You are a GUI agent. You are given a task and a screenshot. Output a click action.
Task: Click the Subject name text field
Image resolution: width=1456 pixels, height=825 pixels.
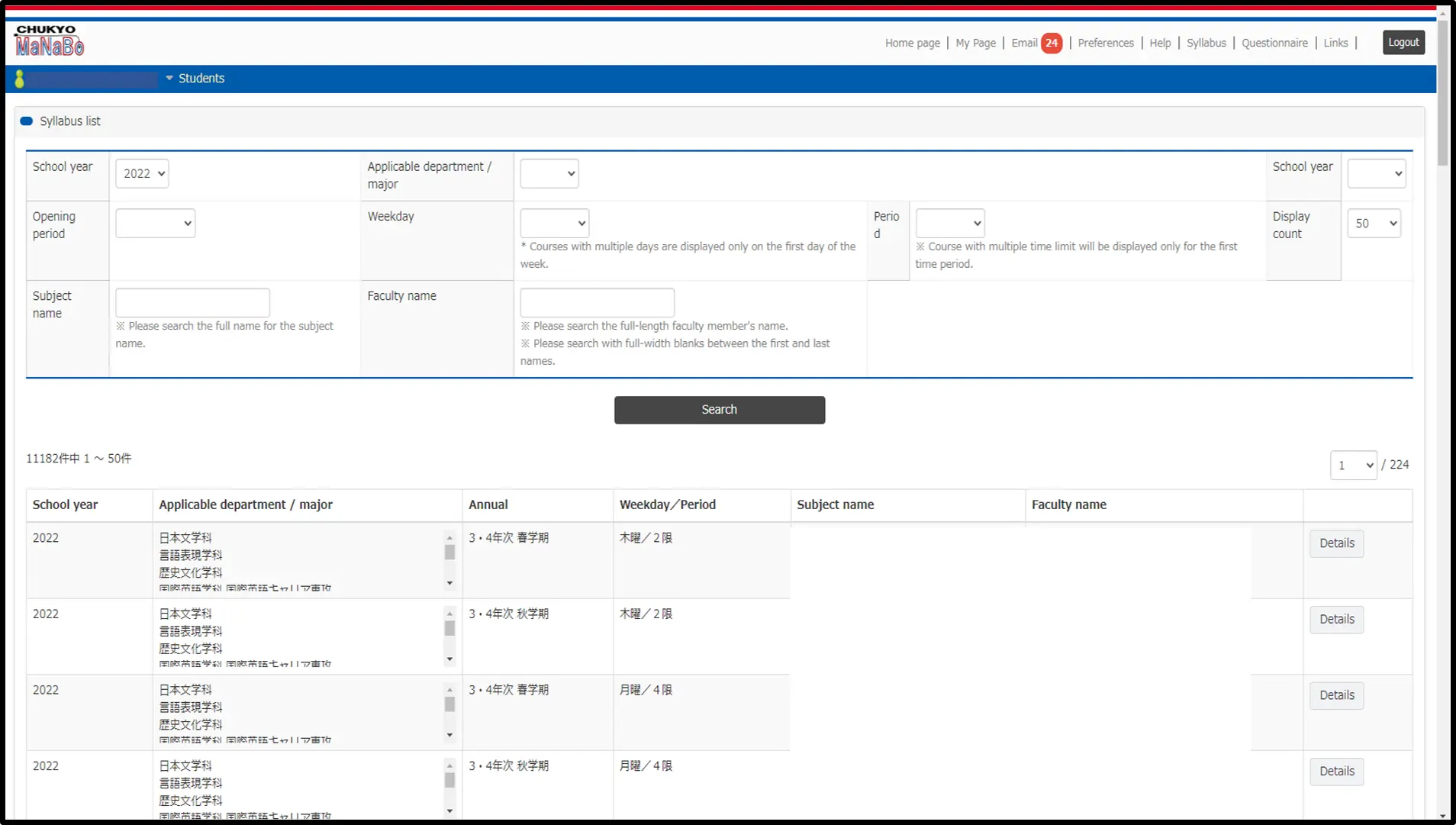192,302
